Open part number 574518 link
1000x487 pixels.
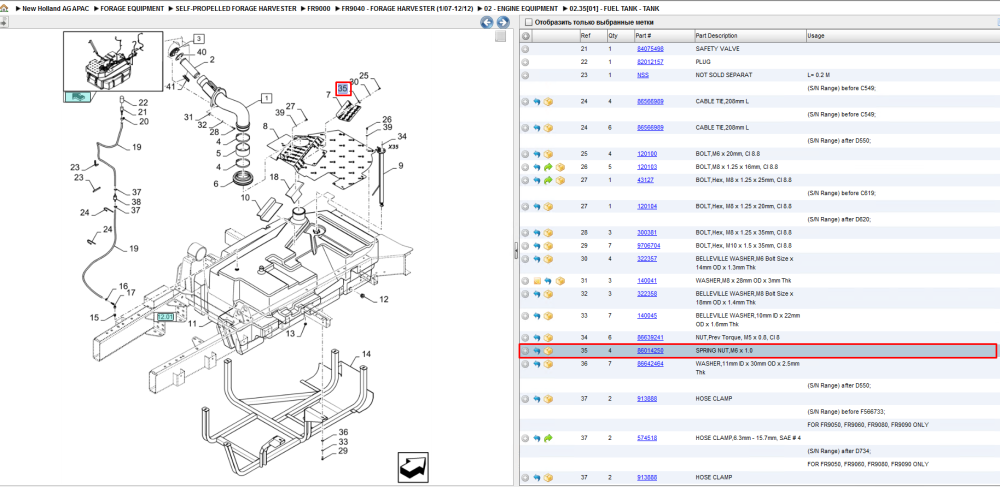pyautogui.click(x=647, y=438)
